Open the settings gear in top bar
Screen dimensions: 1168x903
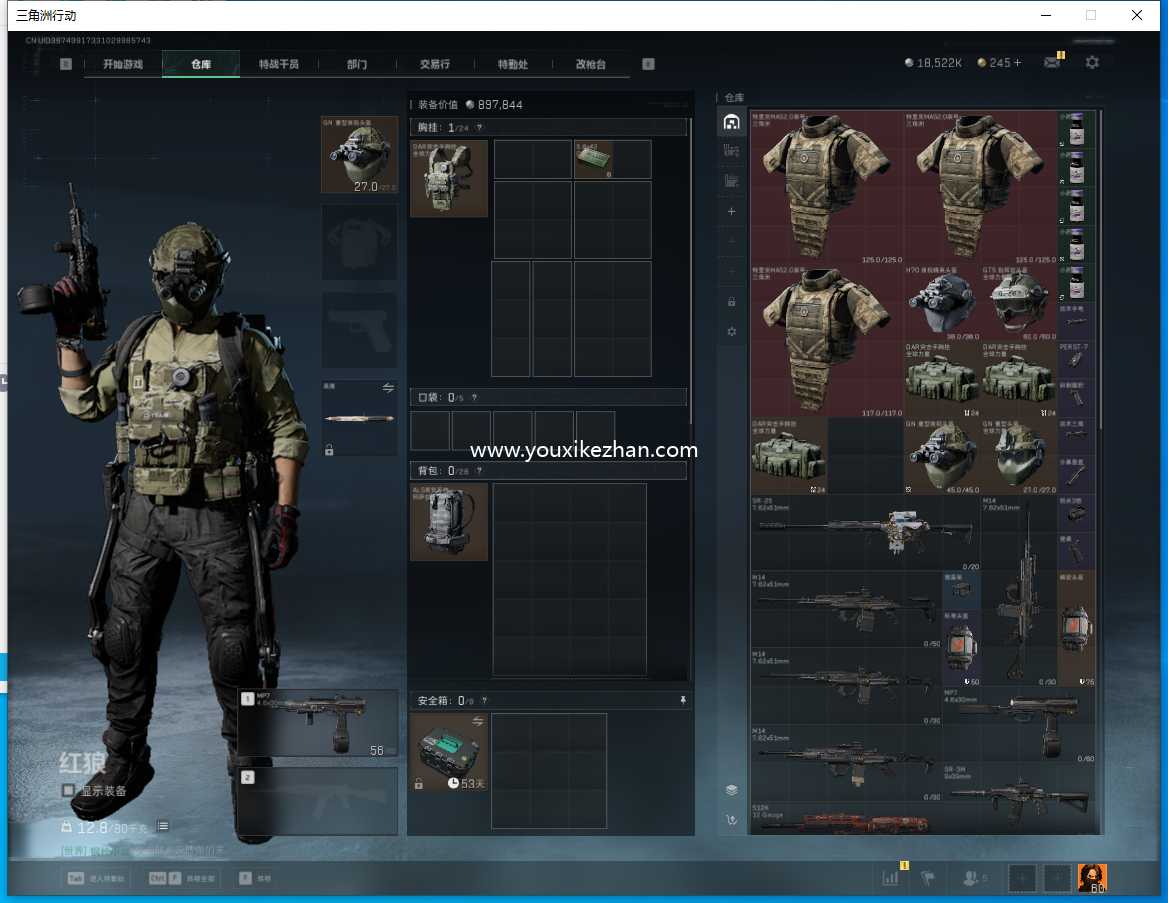coord(1092,63)
